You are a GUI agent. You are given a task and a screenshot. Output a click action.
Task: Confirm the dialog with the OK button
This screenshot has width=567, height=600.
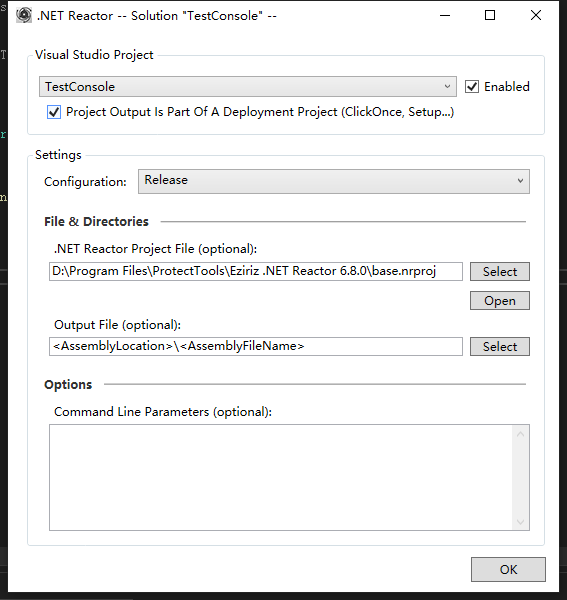pos(508,569)
